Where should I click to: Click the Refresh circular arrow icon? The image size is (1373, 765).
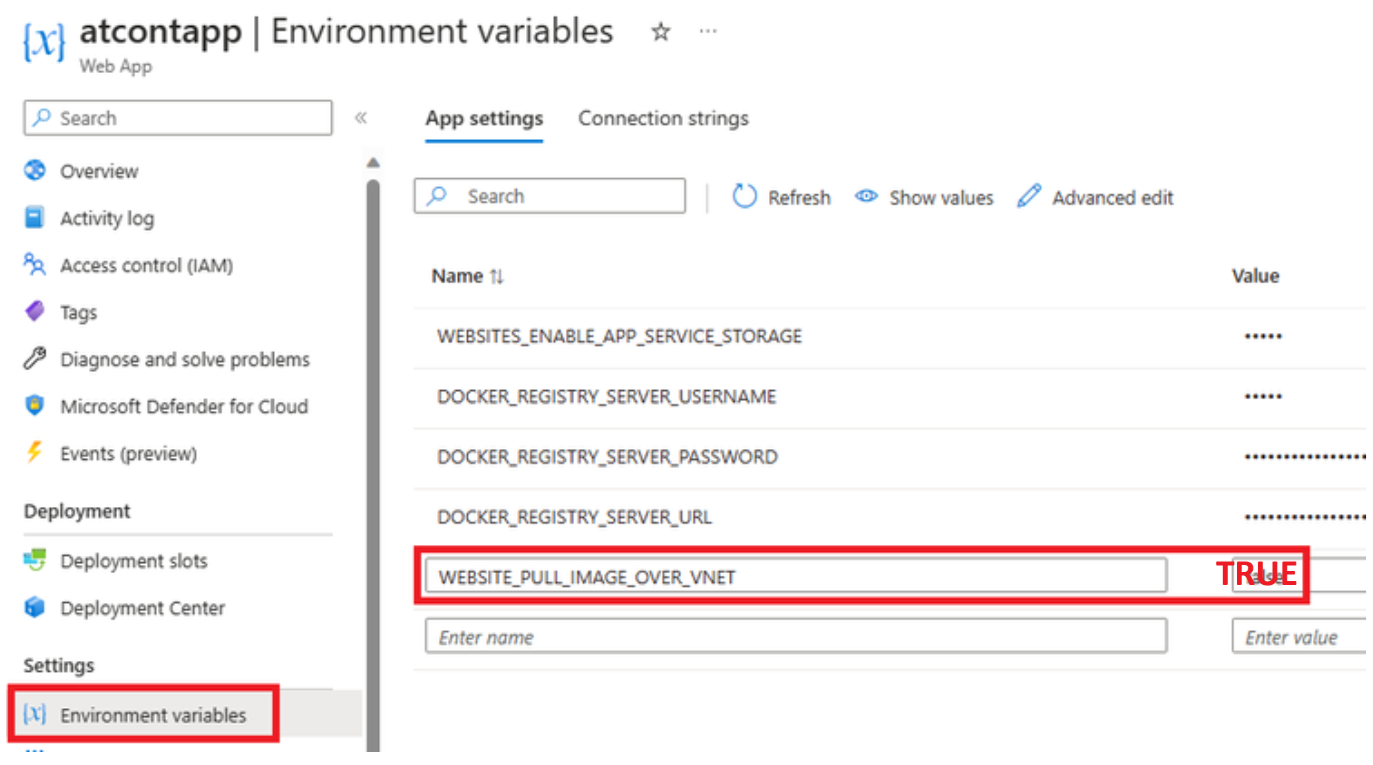point(745,197)
